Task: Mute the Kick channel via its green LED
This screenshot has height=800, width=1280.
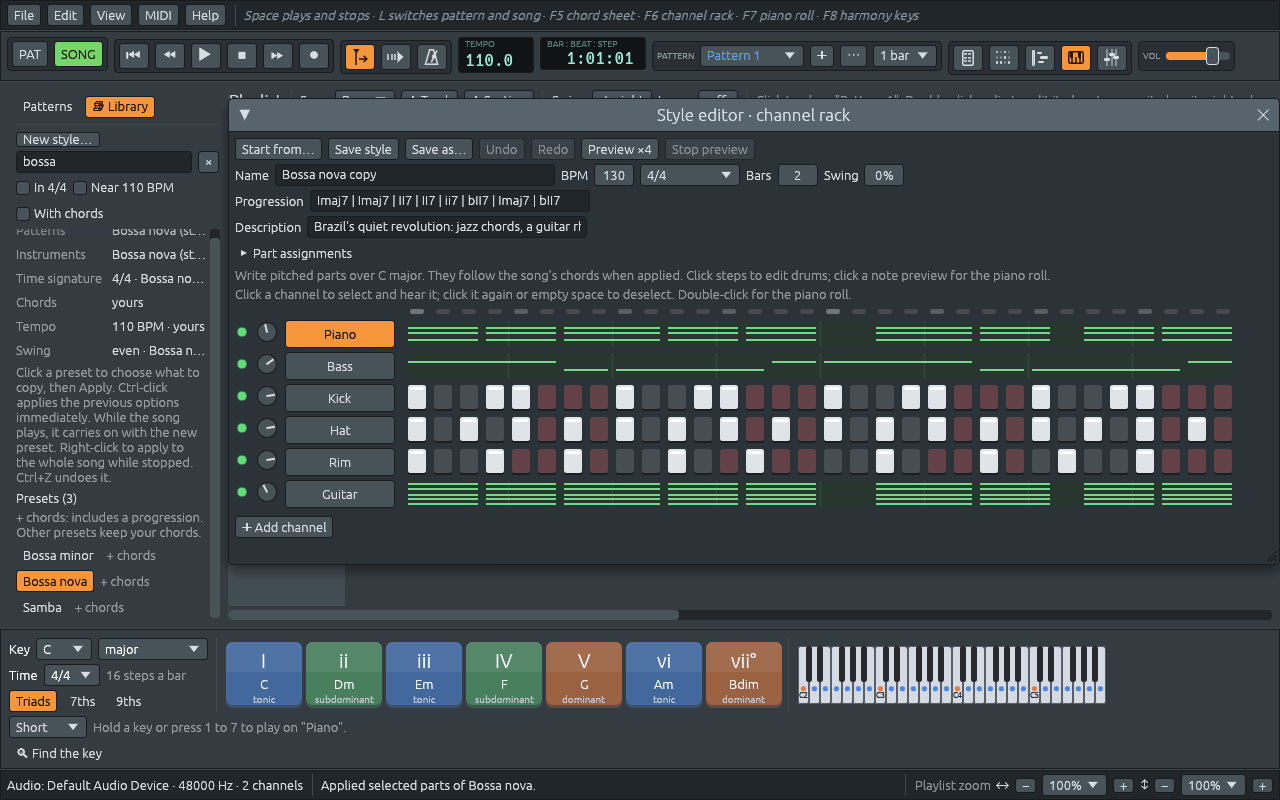Action: coord(241,397)
